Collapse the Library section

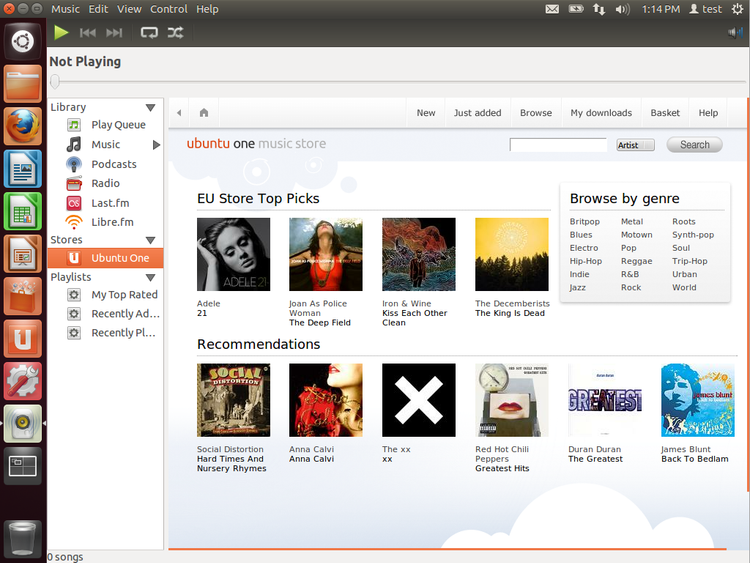point(151,107)
